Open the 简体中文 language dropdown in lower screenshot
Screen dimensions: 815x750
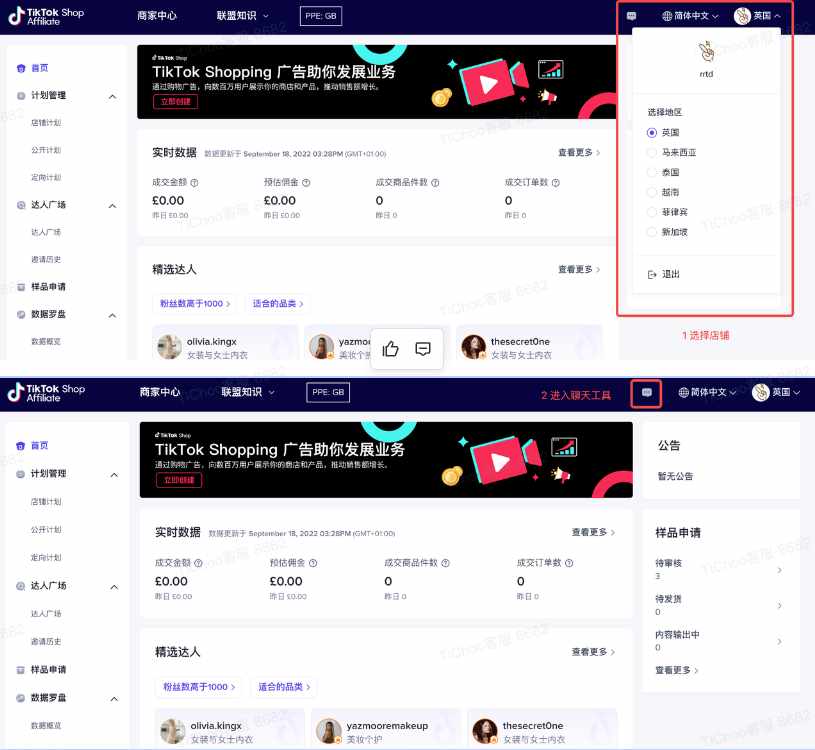707,392
